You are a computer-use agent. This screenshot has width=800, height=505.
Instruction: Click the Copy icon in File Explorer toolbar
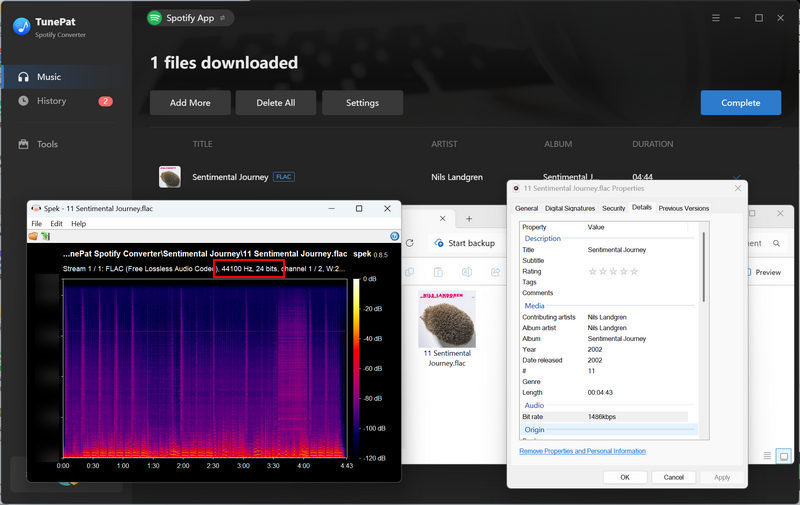(410, 272)
